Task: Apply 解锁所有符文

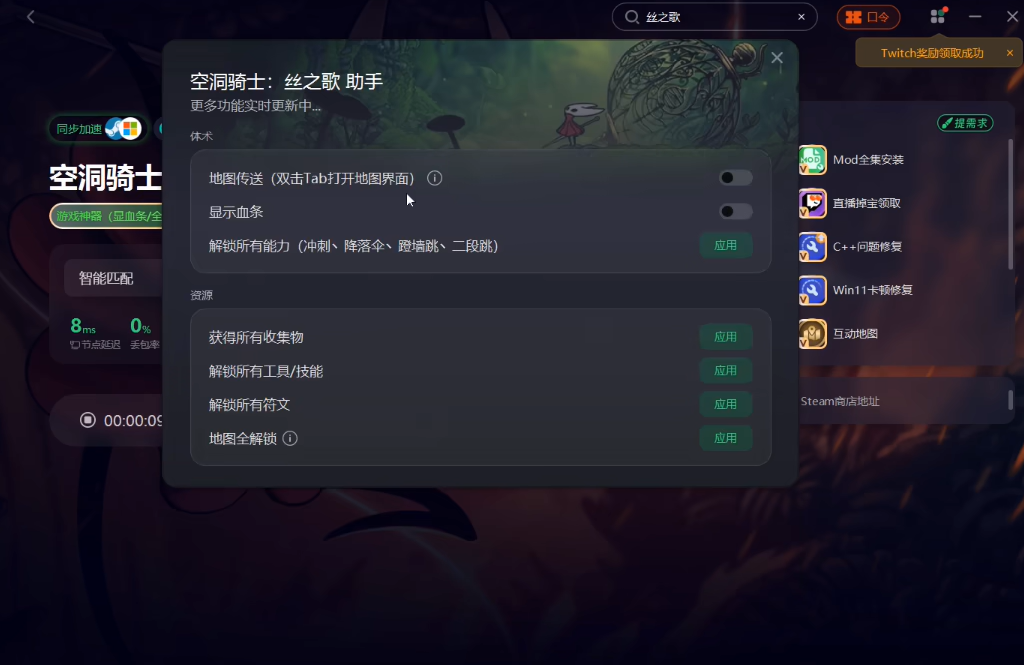Action: pos(726,404)
